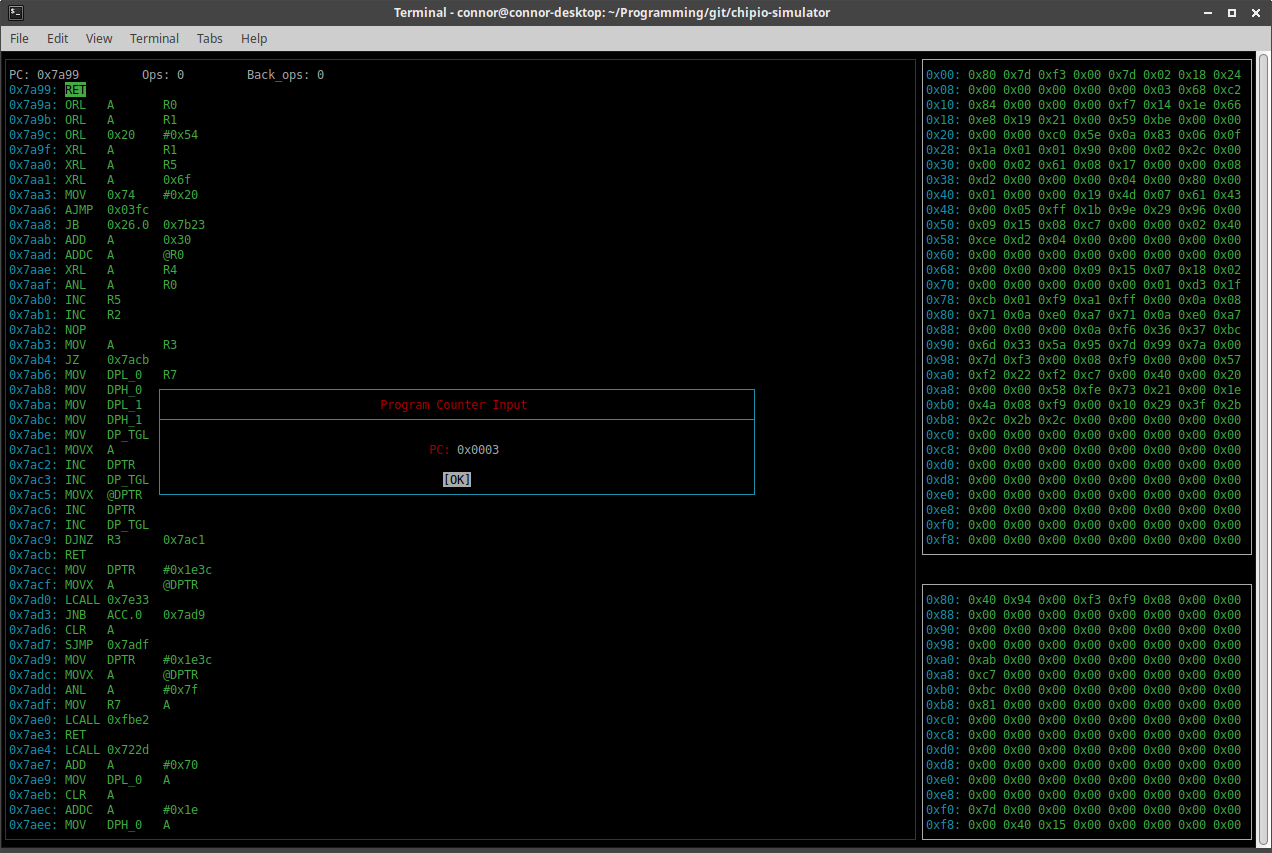1272x853 pixels.
Task: Click upper memory row 0x78 address label
Action: [943, 300]
